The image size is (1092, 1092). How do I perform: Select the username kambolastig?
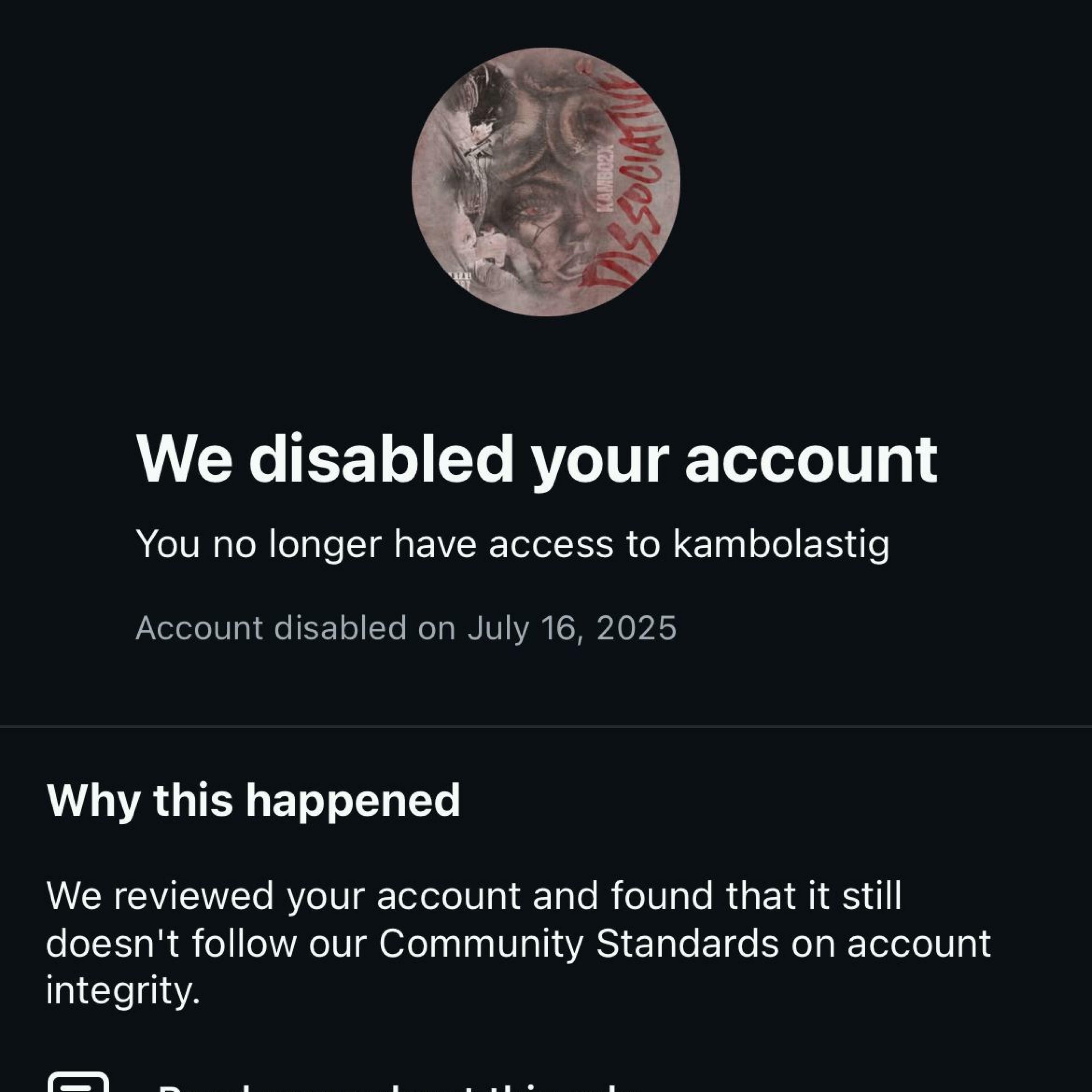click(x=780, y=545)
